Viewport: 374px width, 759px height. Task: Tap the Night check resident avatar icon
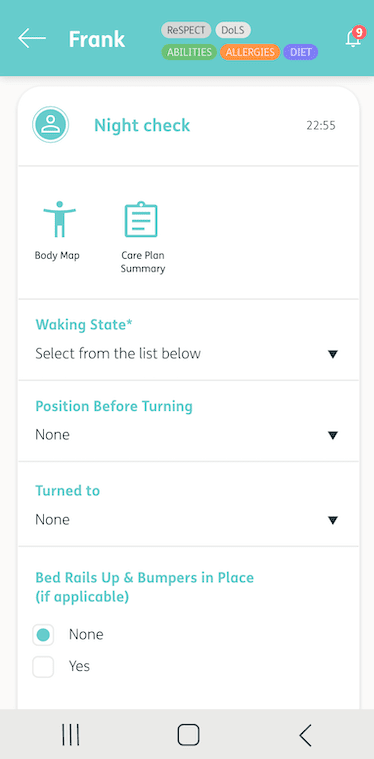point(50,124)
